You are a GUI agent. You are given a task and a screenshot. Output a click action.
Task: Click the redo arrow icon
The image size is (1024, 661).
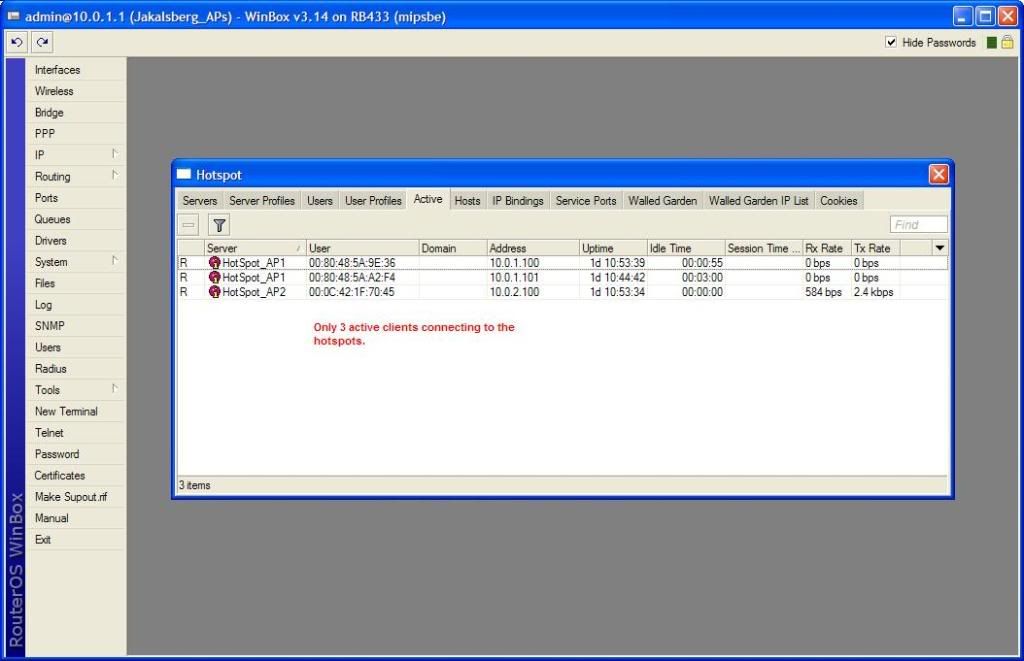(x=41, y=41)
